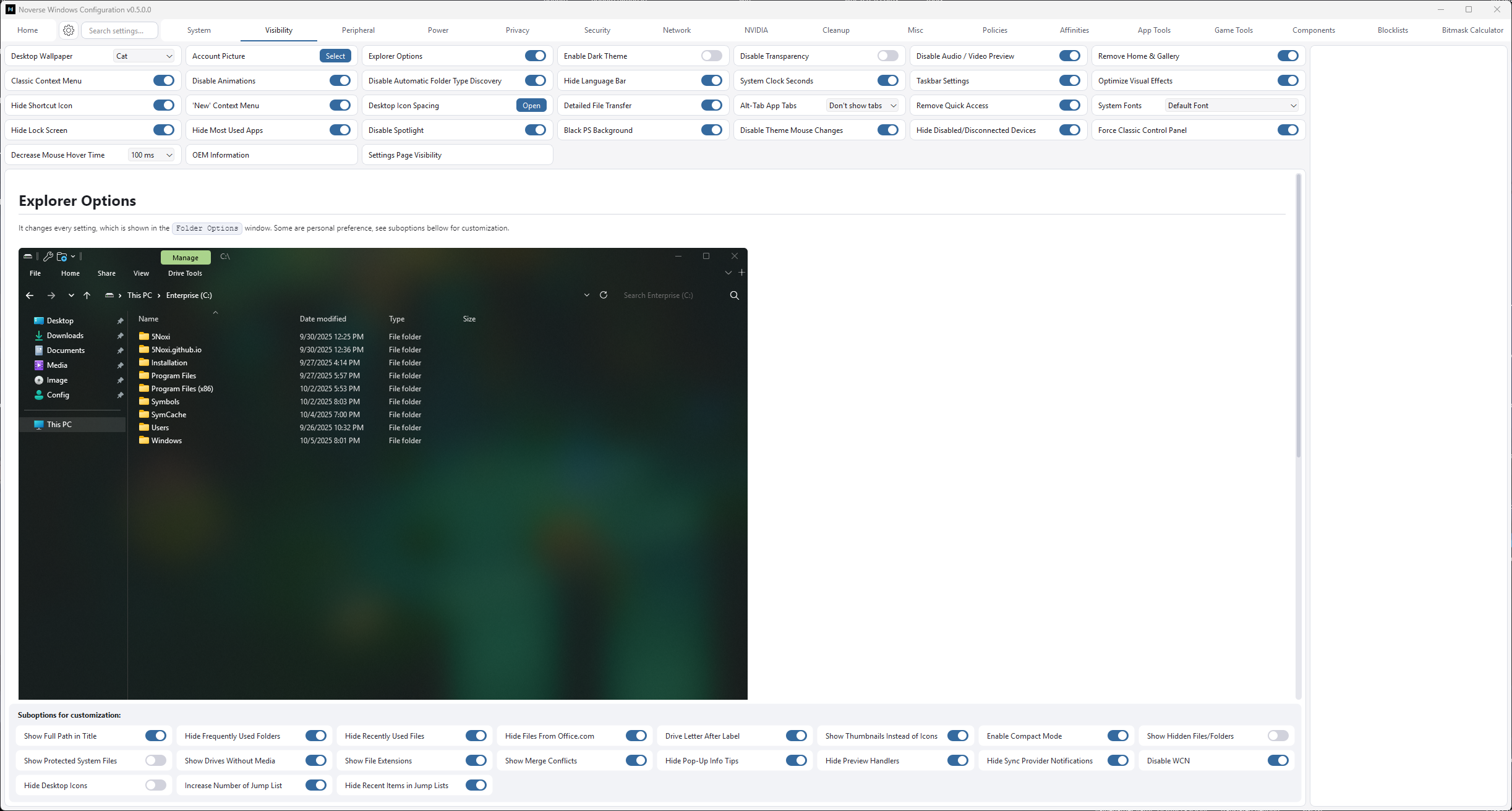Viewport: 1512px width, 811px height.
Task: Open the Alt-Tab App Tabs dropdown
Action: pos(863,106)
